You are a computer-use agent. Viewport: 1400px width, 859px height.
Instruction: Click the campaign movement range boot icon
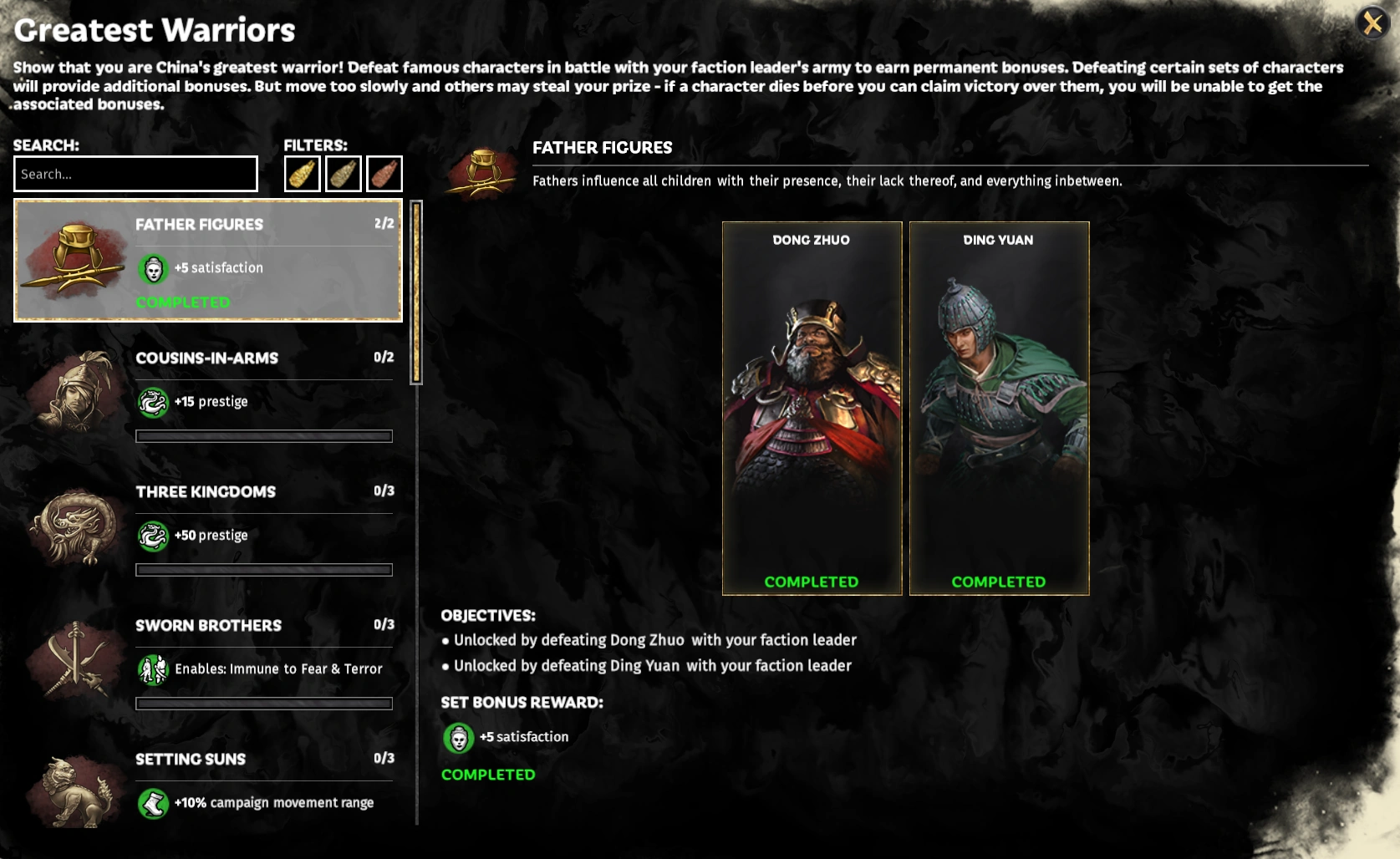point(153,803)
